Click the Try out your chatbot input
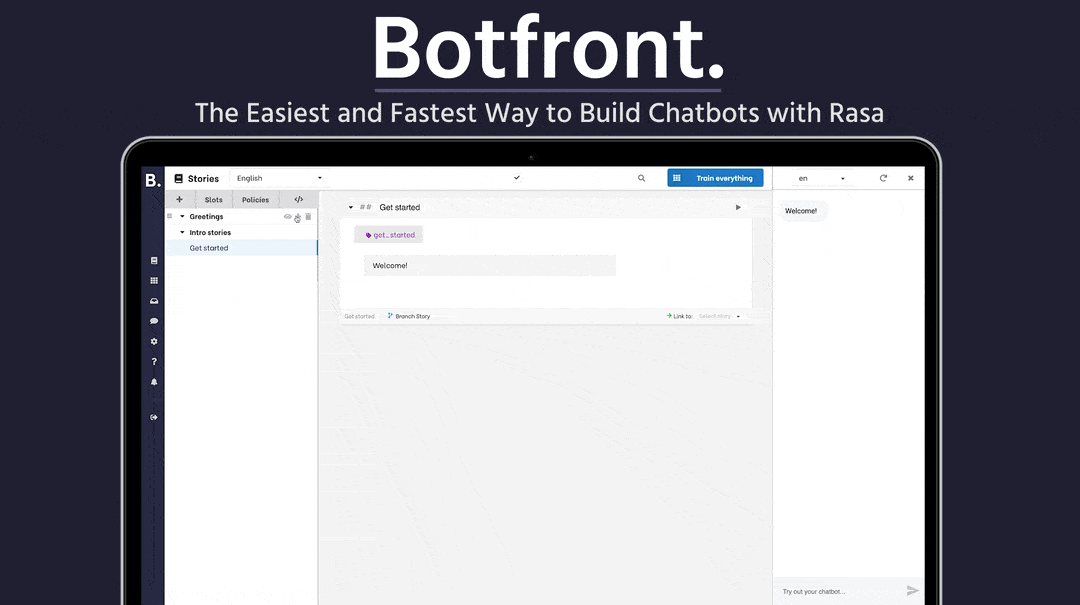Viewport: 1080px width, 605px height. tap(840, 591)
